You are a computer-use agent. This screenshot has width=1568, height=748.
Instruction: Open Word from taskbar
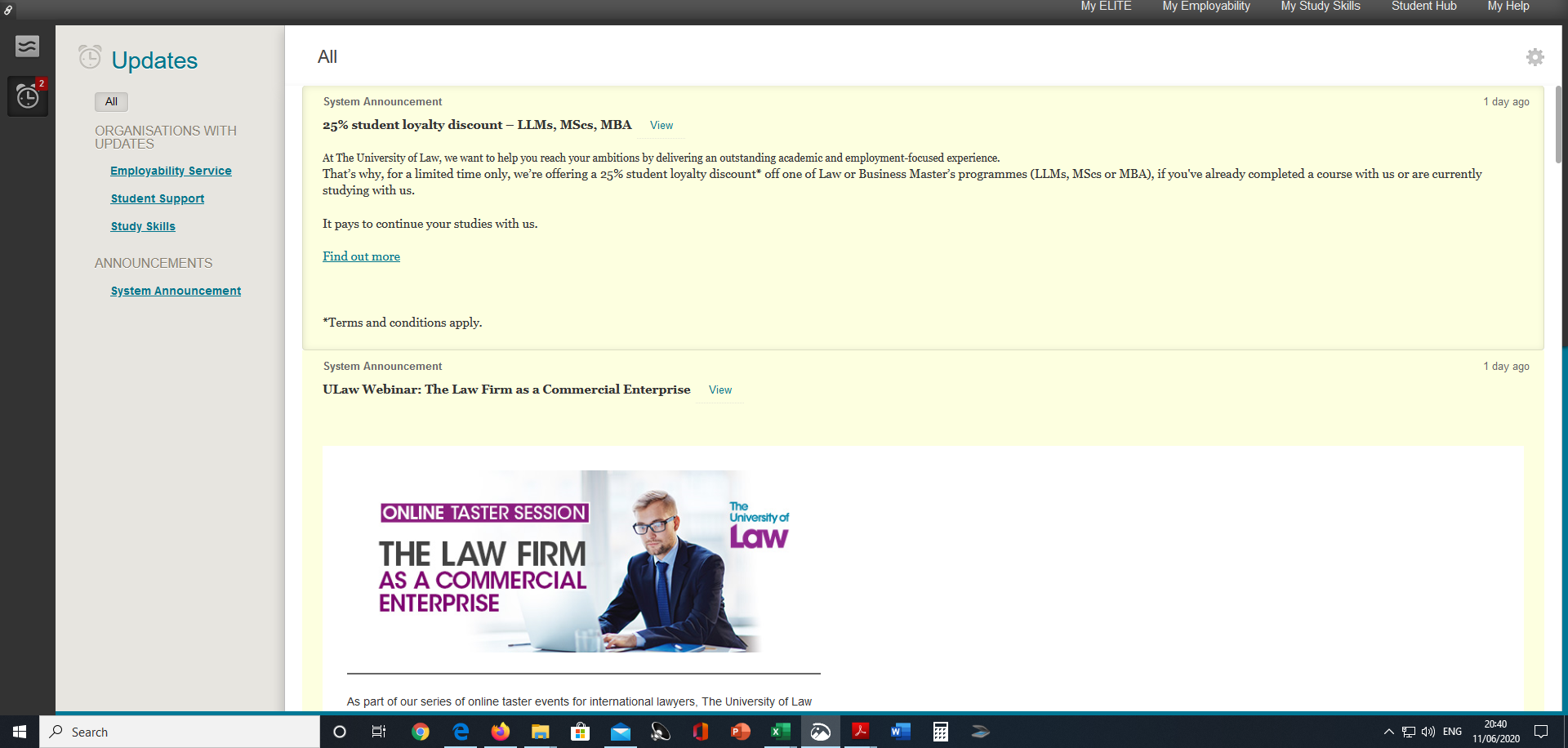pos(900,732)
